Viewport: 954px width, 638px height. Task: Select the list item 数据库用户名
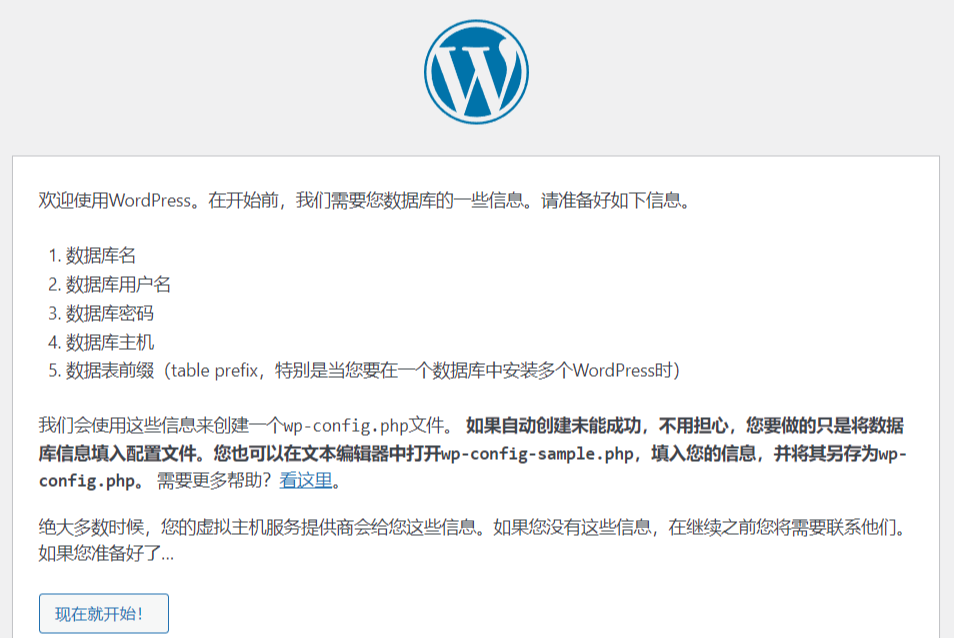coord(118,284)
